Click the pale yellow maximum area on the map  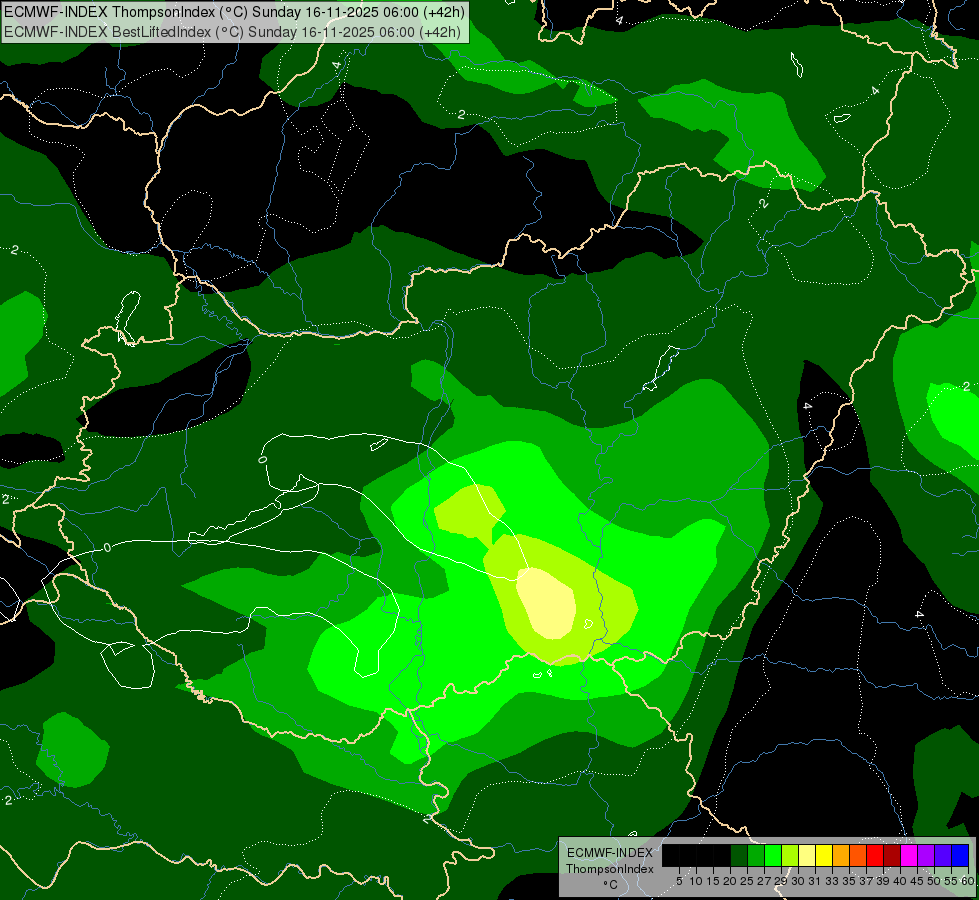pyautogui.click(x=548, y=603)
